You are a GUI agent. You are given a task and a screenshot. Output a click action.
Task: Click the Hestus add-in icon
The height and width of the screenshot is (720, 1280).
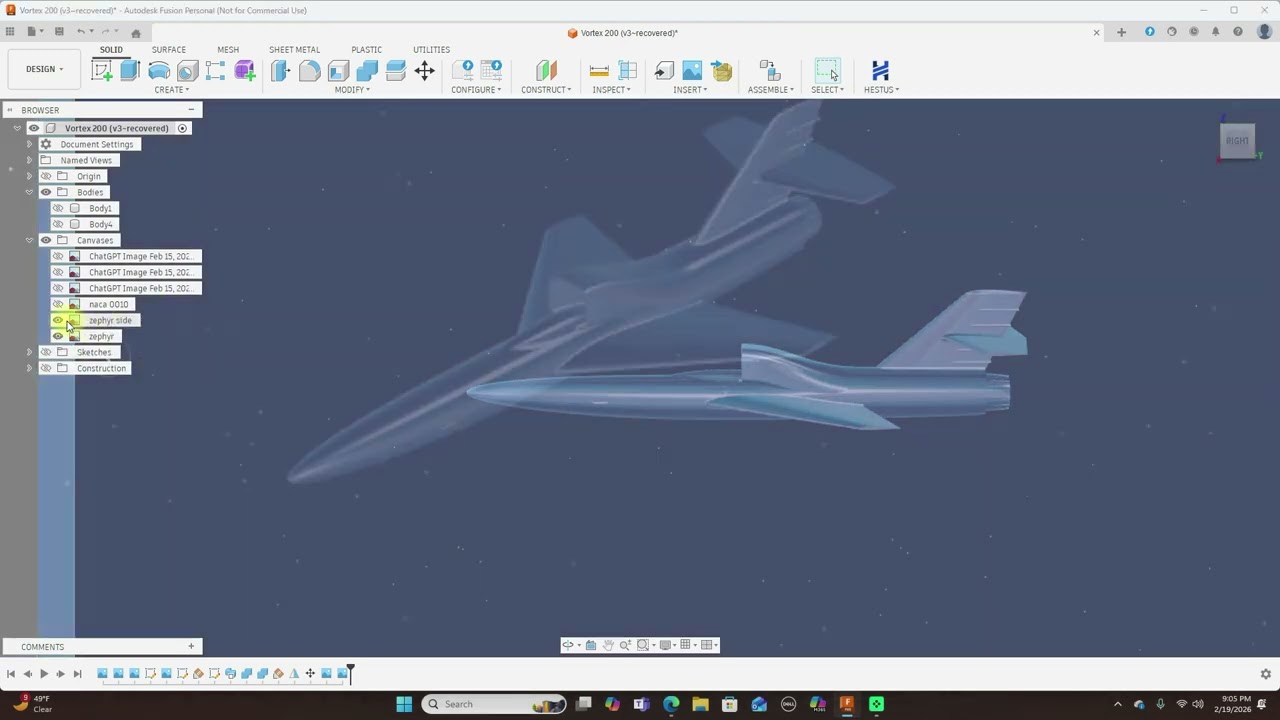click(x=881, y=70)
